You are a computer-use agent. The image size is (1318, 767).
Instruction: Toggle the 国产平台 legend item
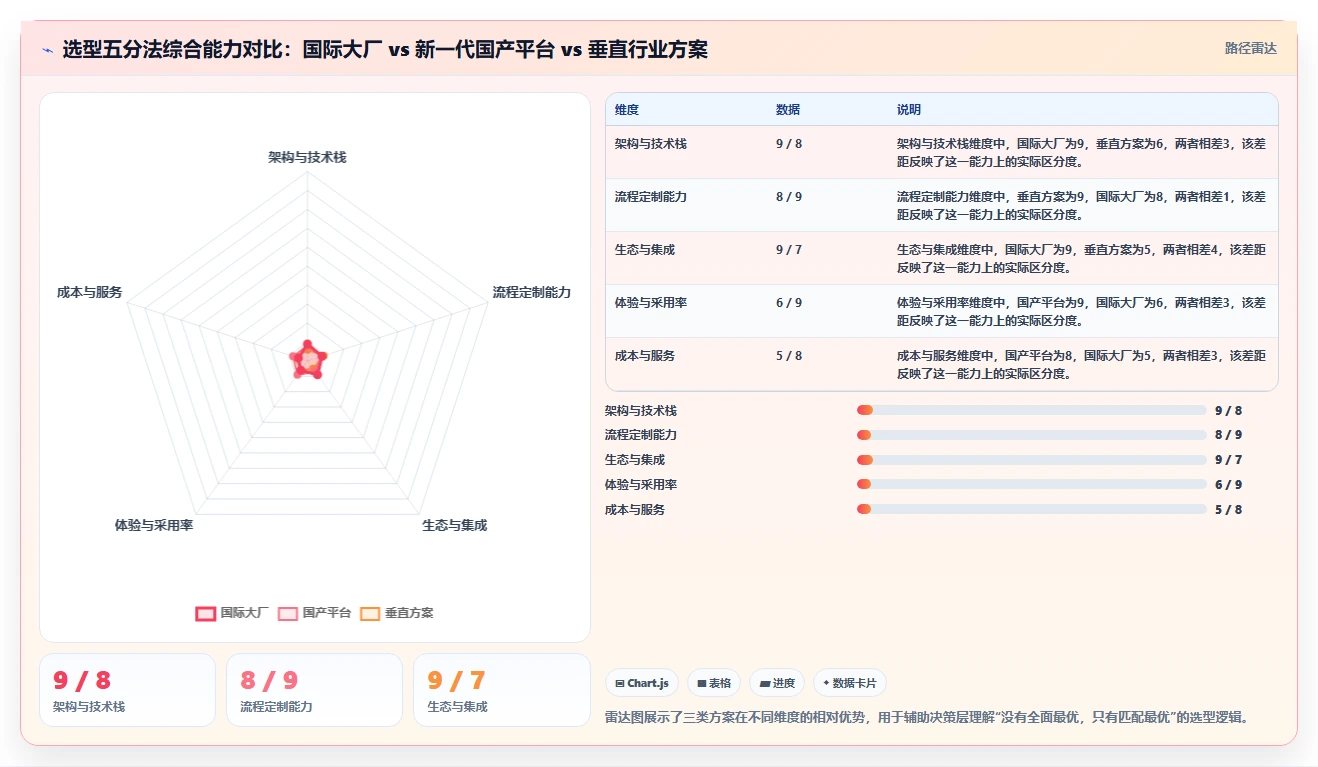[314, 613]
